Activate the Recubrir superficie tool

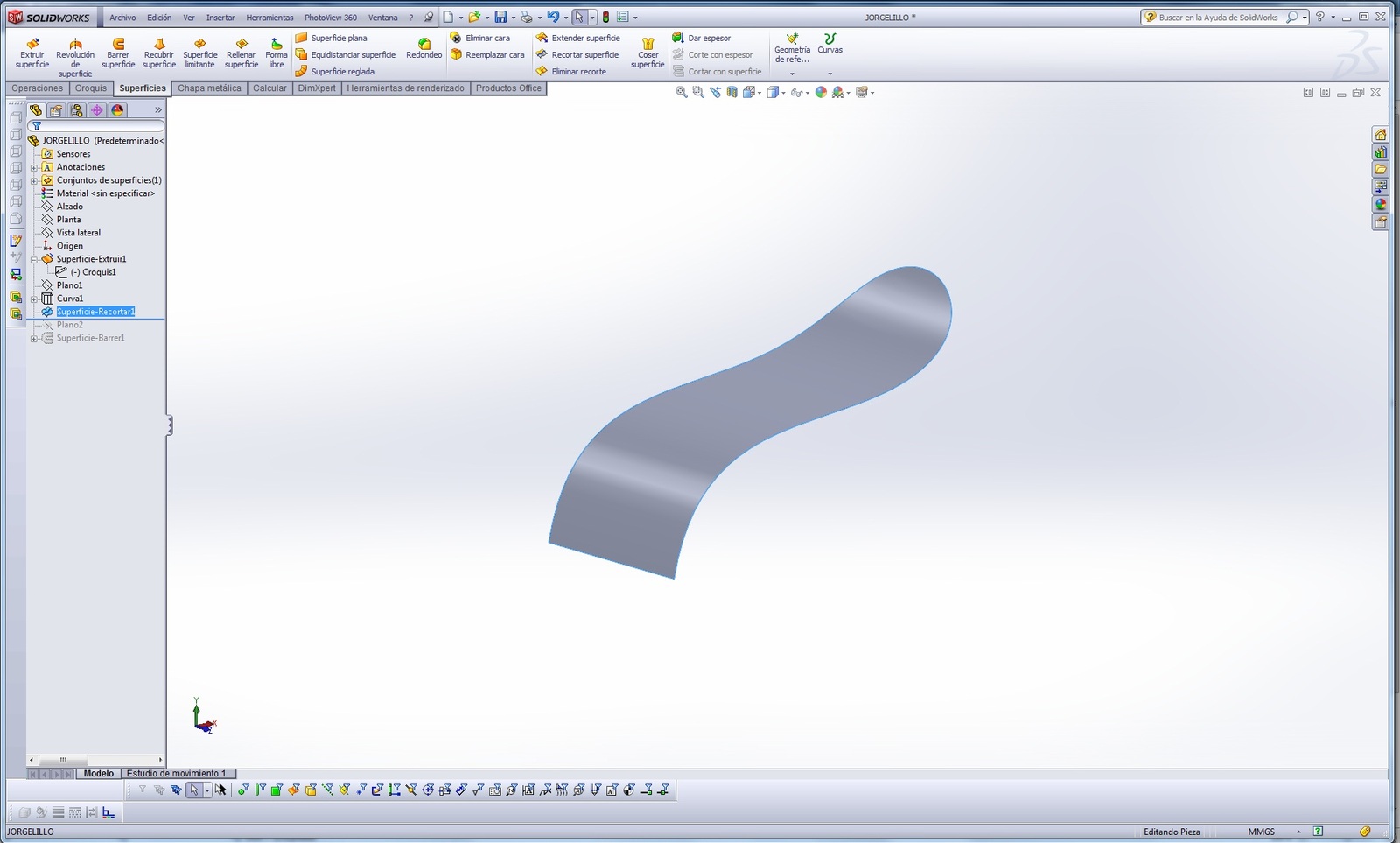(159, 52)
